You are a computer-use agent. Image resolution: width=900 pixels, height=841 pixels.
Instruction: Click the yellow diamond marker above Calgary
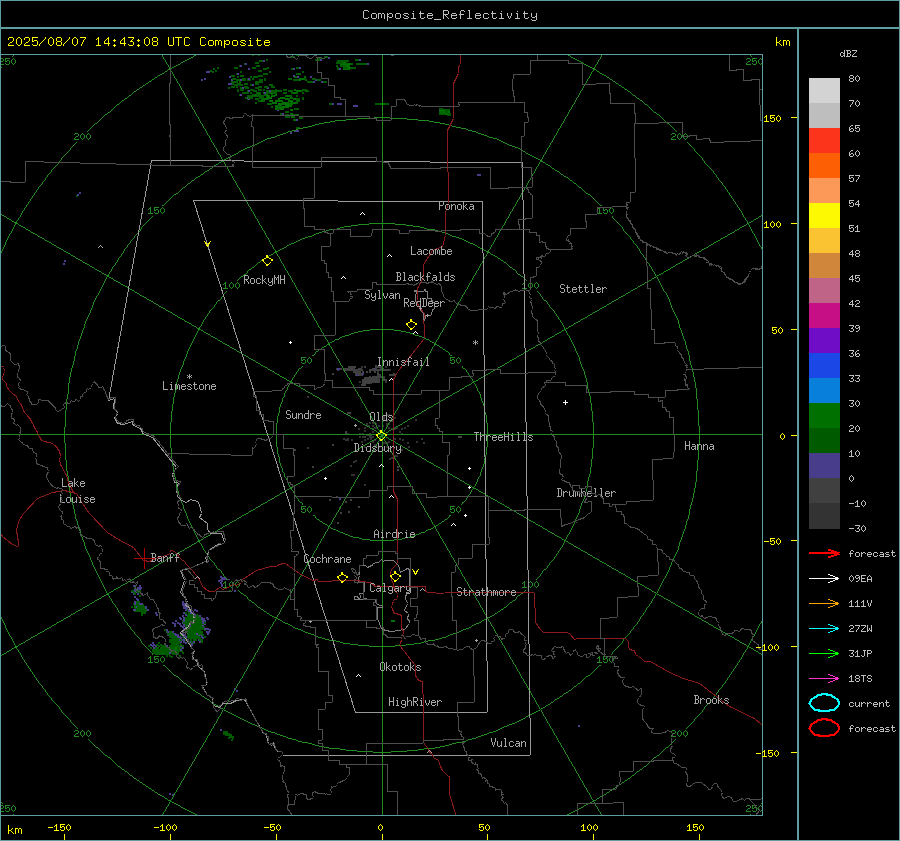click(x=395, y=576)
